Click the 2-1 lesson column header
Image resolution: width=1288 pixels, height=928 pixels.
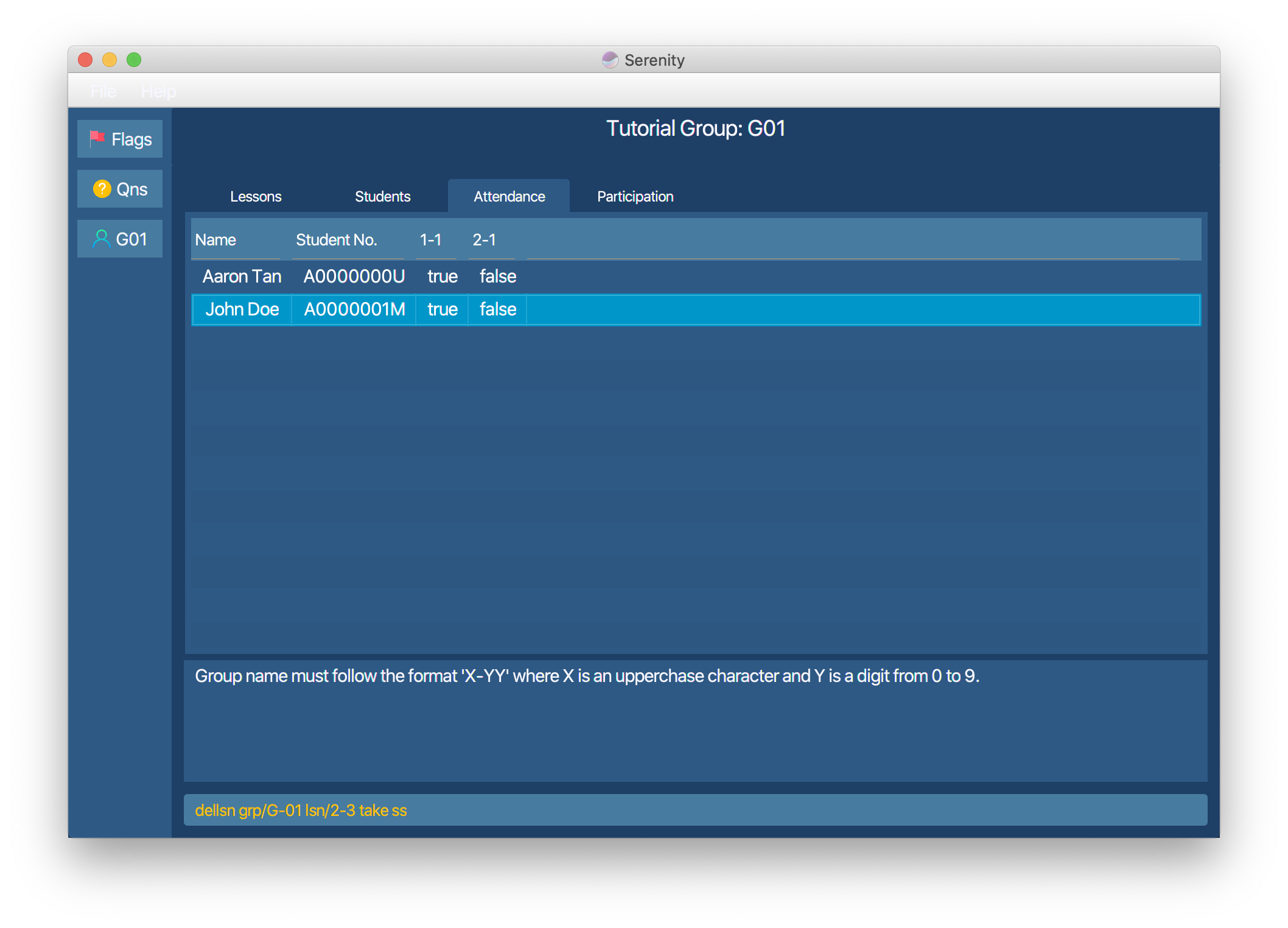coord(484,240)
